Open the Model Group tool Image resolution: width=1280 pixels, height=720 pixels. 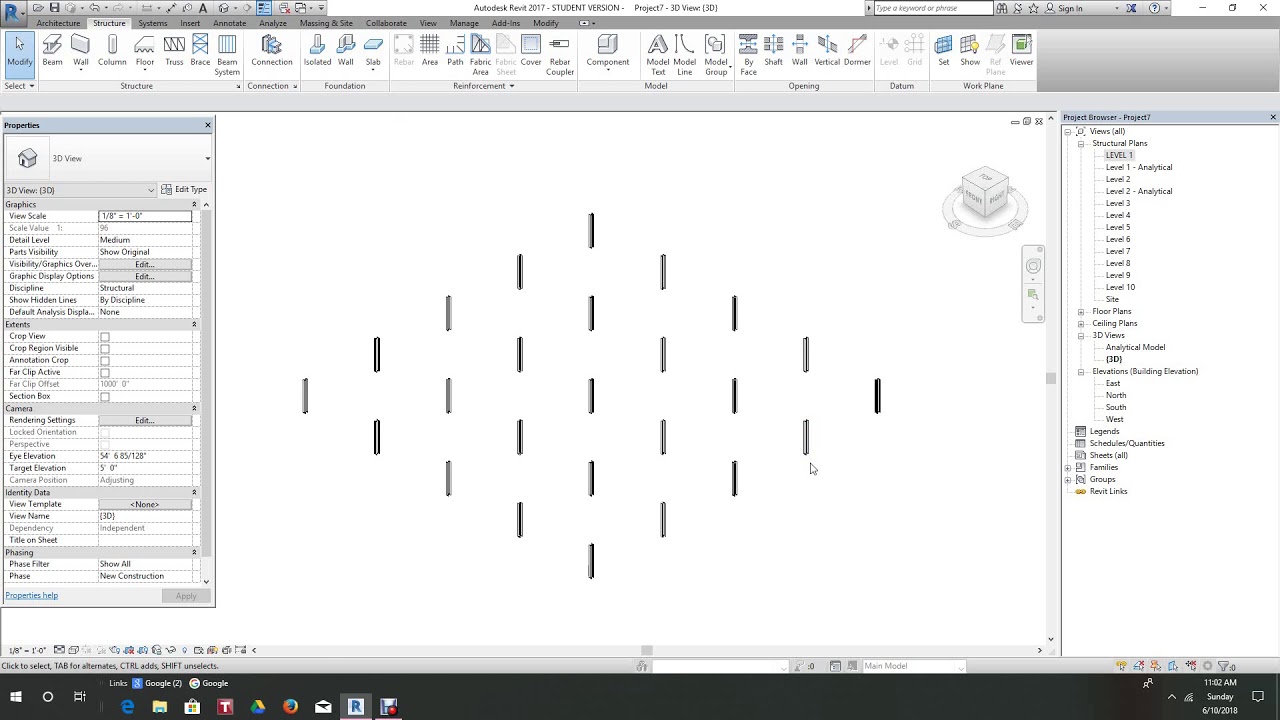(x=716, y=56)
